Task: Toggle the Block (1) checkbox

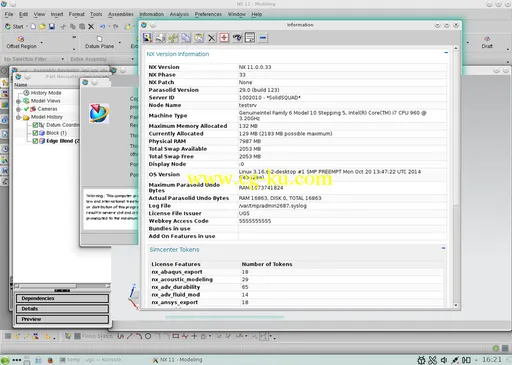Action: coord(35,133)
